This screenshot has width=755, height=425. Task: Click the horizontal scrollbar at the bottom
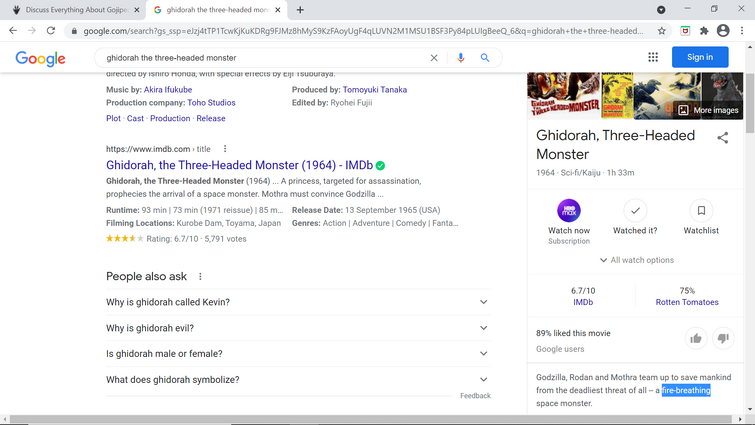tap(373, 419)
